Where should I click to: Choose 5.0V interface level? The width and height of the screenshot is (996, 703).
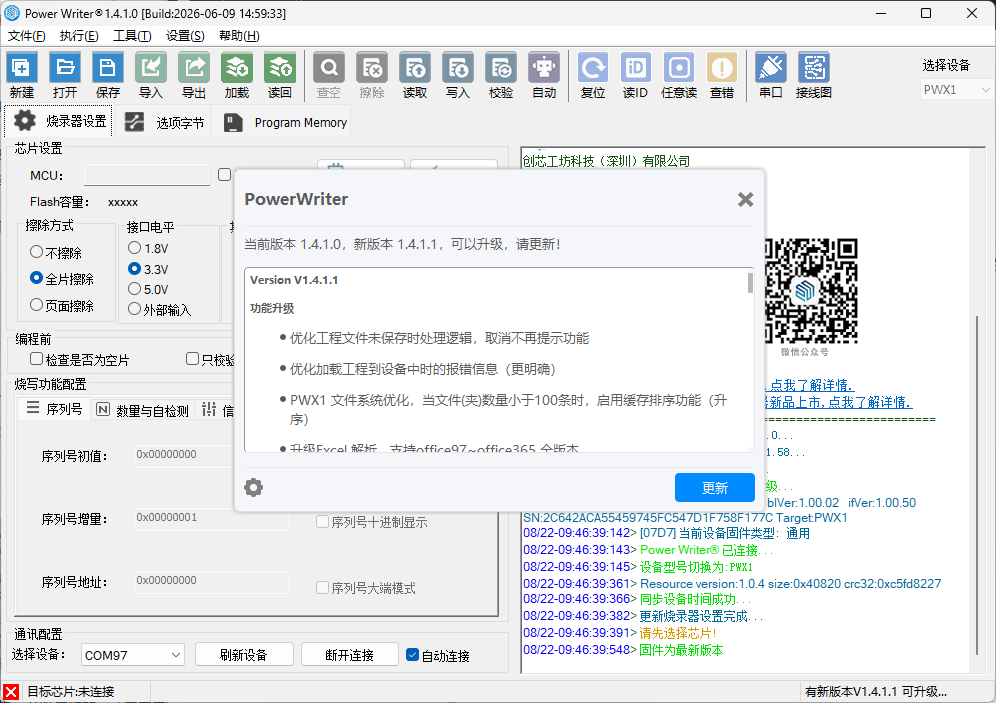148,289
